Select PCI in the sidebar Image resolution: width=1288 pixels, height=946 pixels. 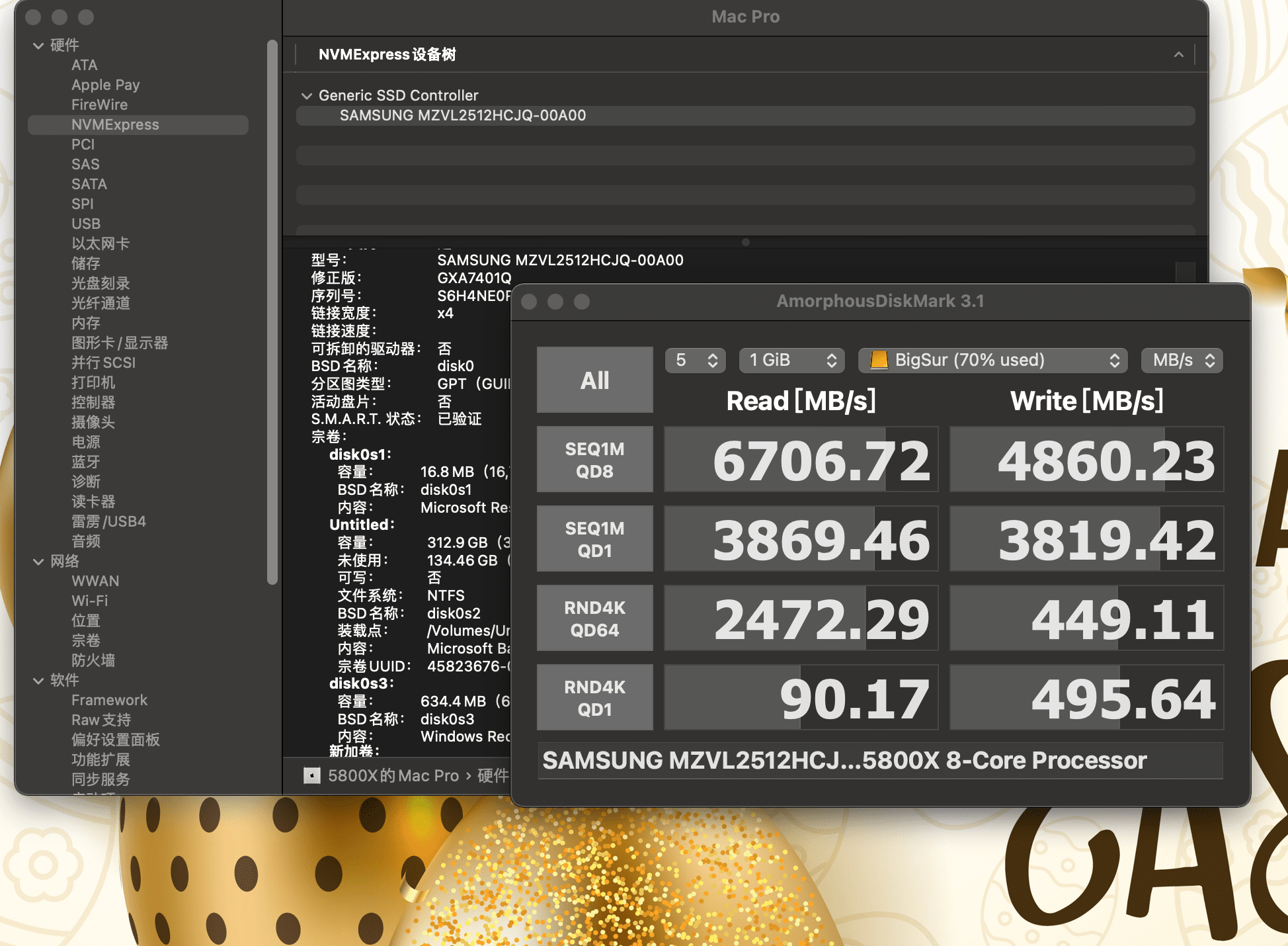click(x=83, y=144)
